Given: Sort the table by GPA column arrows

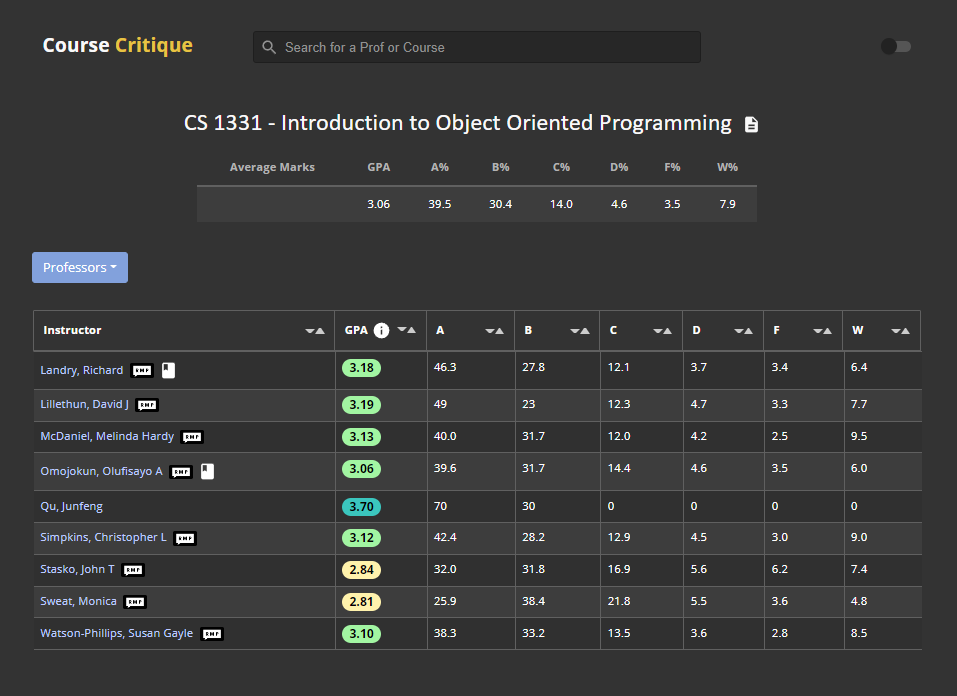Looking at the screenshot, I should coord(406,330).
